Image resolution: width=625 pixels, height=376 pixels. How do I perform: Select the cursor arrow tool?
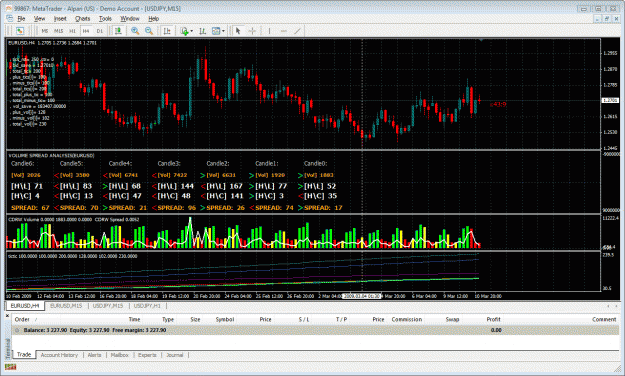(x=238, y=31)
